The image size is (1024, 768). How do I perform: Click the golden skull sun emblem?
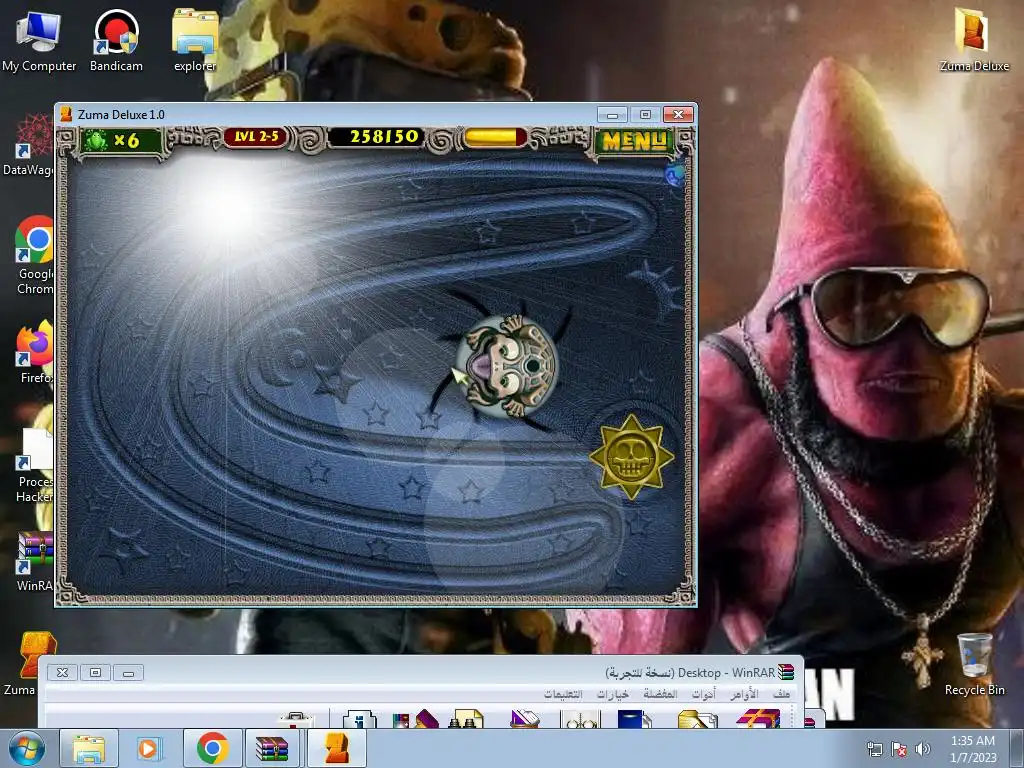pyautogui.click(x=631, y=457)
